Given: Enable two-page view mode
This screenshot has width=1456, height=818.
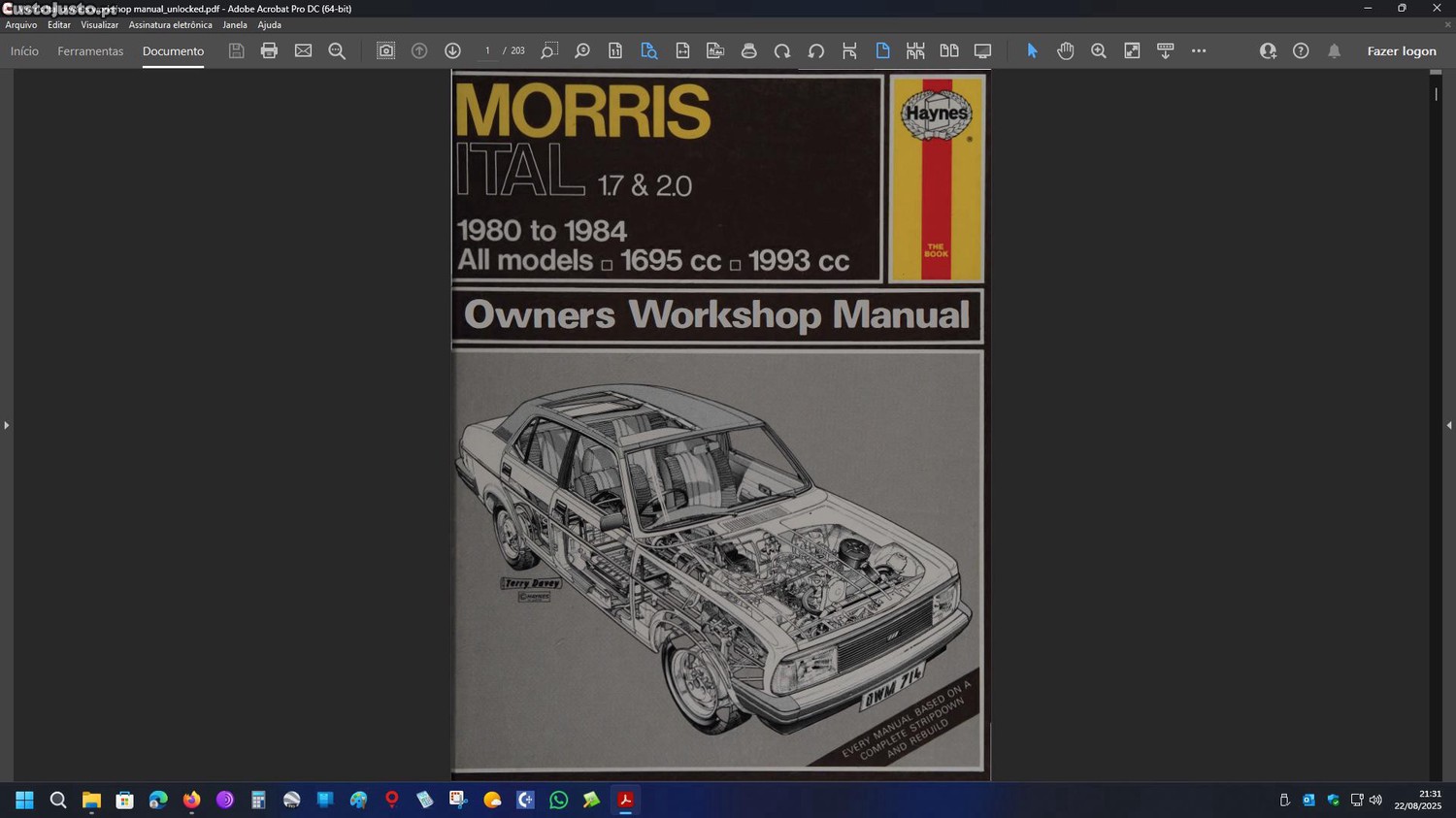Looking at the screenshot, I should (x=948, y=50).
